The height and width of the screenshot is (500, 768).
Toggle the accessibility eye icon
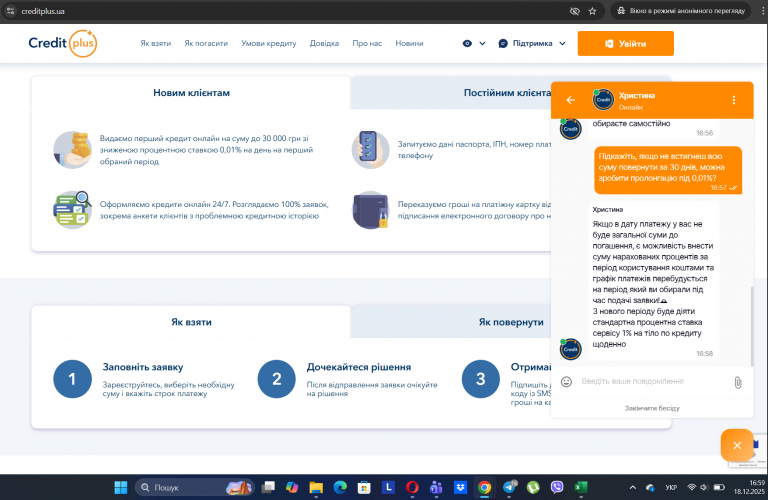(467, 44)
